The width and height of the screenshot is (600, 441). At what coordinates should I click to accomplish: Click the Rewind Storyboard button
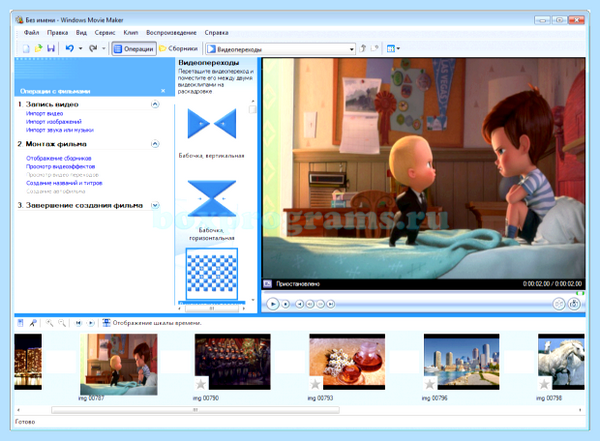pyautogui.click(x=78, y=323)
